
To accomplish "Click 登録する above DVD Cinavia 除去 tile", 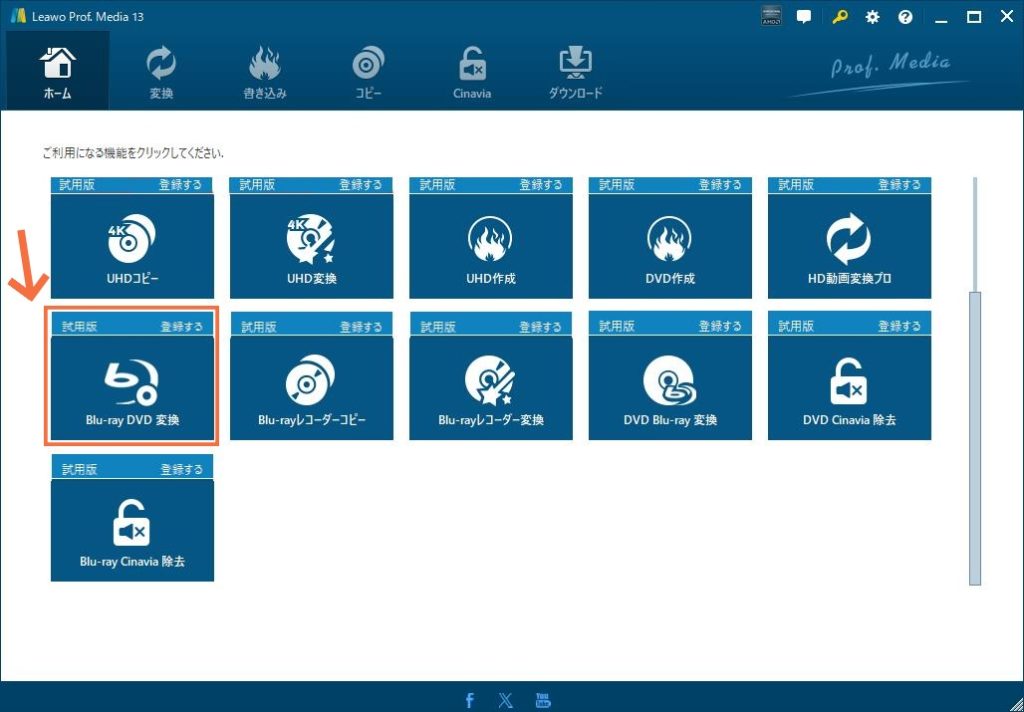I will pyautogui.click(x=899, y=326).
